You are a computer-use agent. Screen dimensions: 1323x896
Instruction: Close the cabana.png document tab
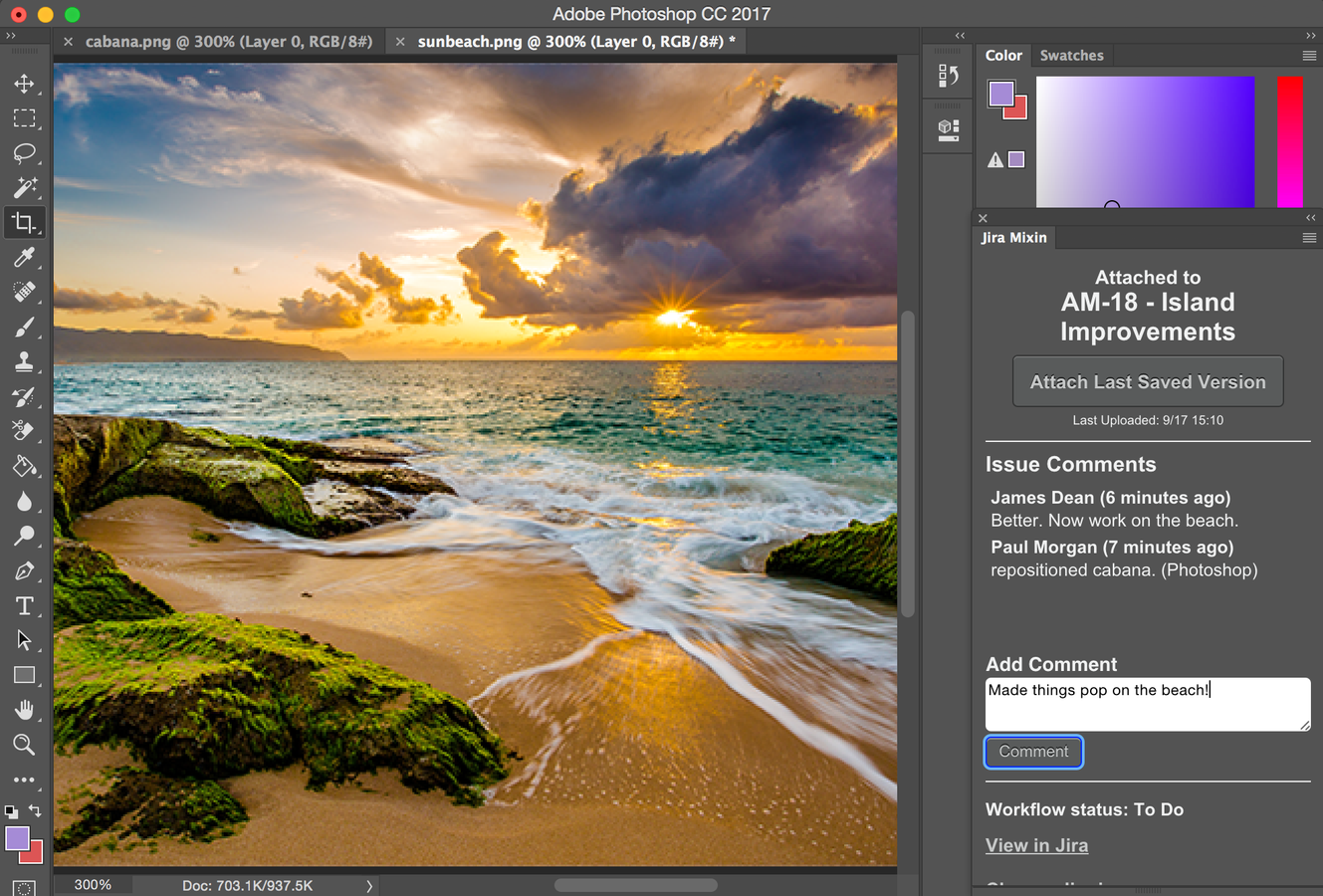click(x=68, y=42)
